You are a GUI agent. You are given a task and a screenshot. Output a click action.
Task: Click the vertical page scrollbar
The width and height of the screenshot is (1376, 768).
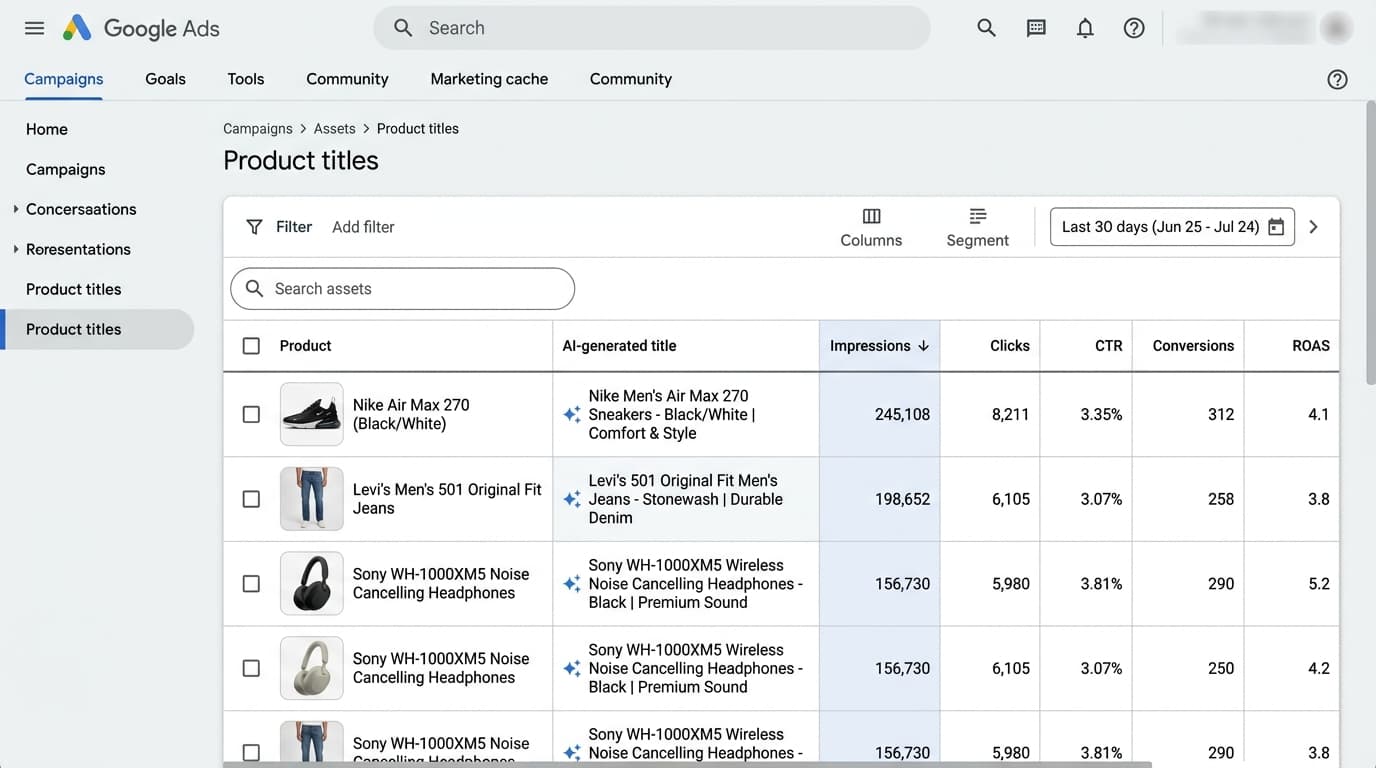point(1370,242)
